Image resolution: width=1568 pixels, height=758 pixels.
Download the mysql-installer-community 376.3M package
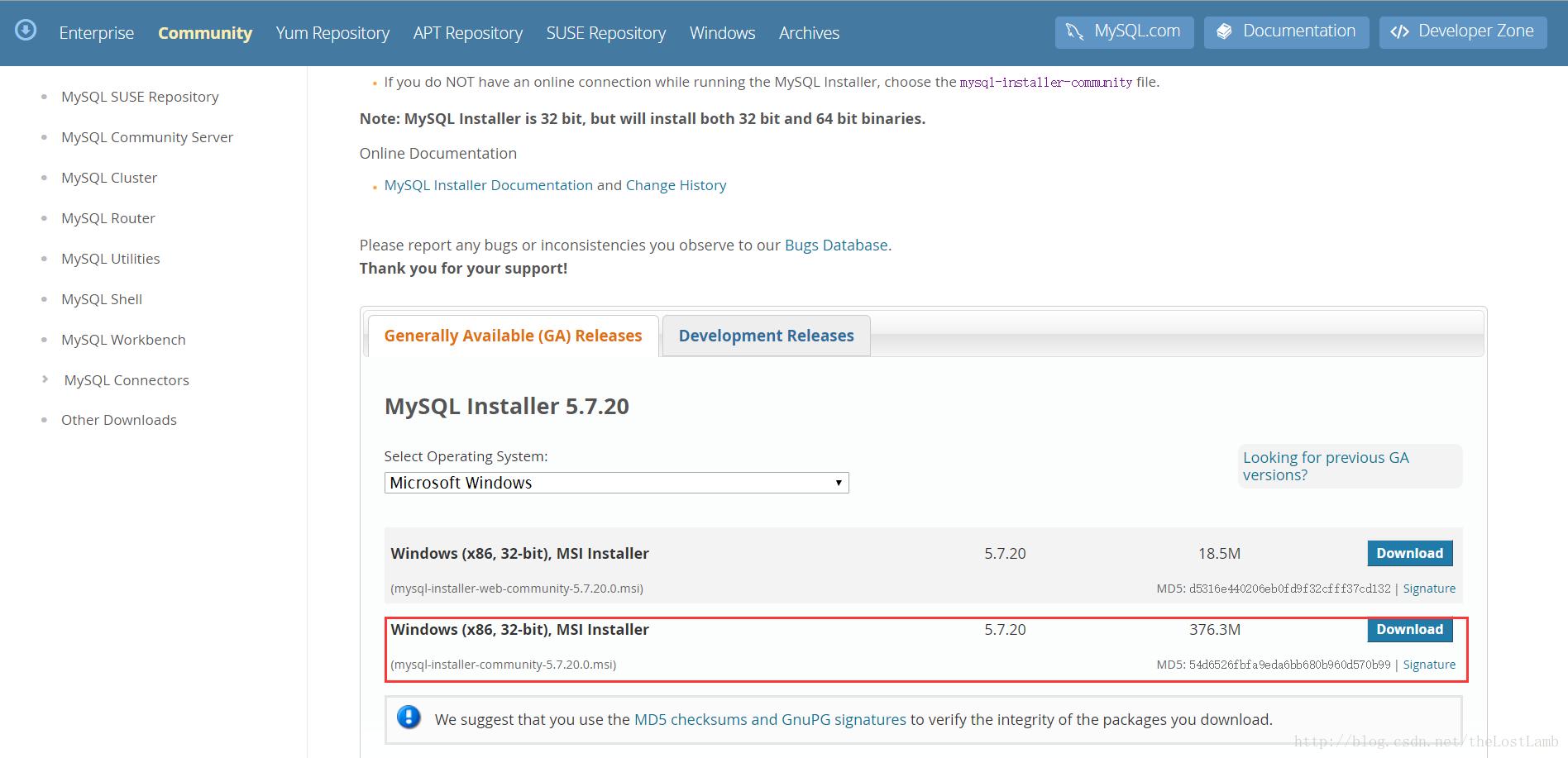[1408, 629]
